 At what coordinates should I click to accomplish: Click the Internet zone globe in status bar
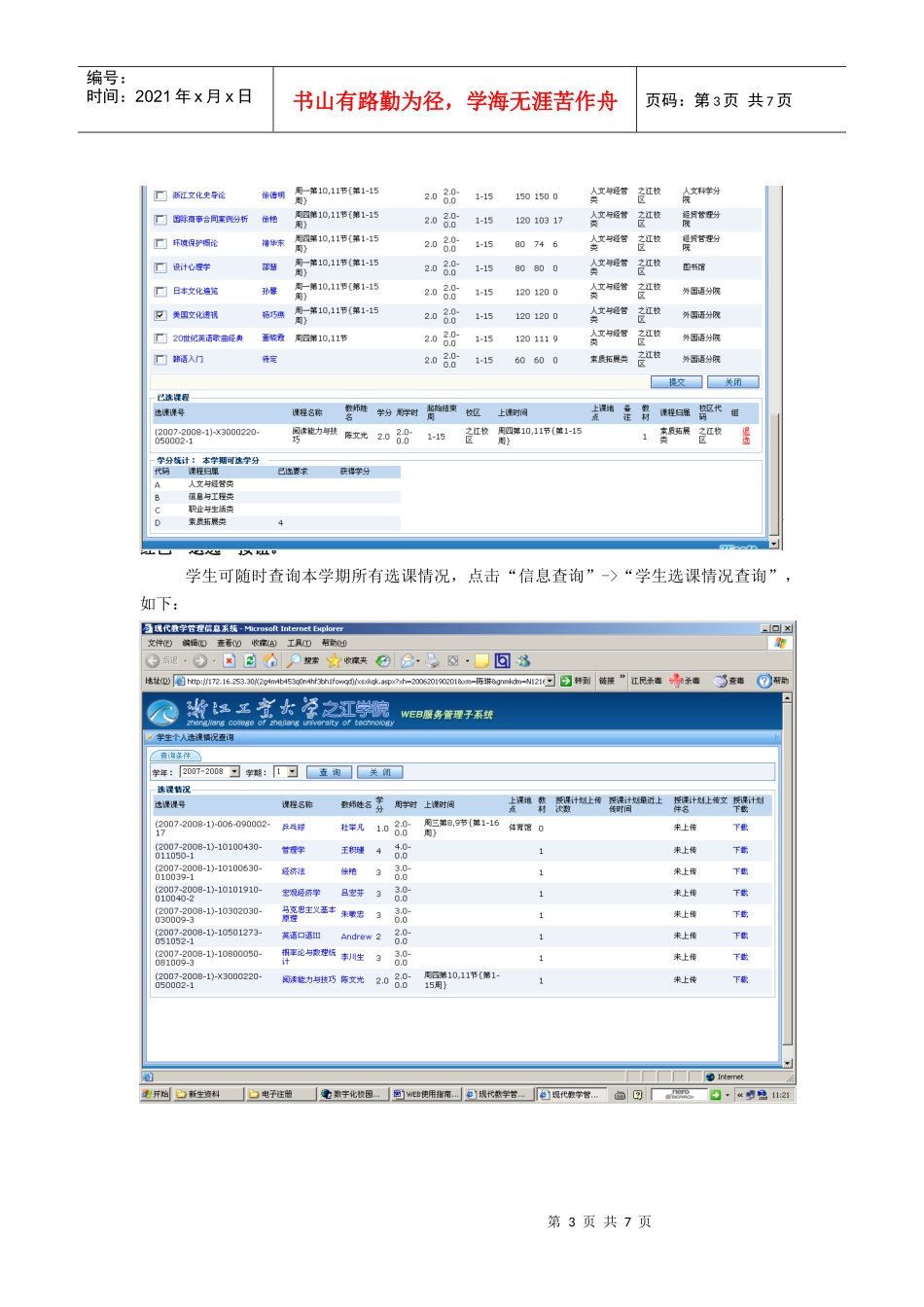tap(711, 1077)
